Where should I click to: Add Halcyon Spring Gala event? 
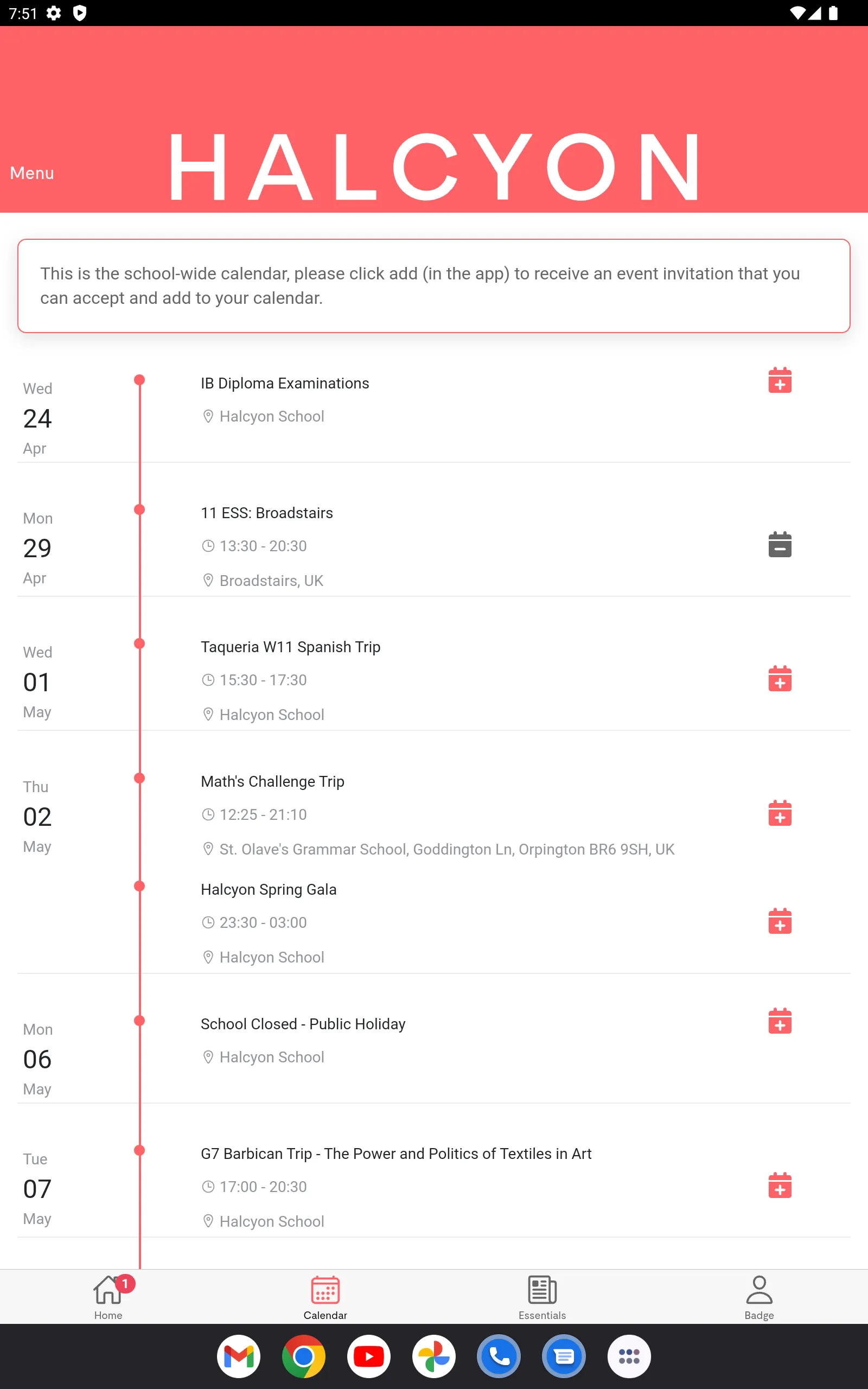click(780, 921)
